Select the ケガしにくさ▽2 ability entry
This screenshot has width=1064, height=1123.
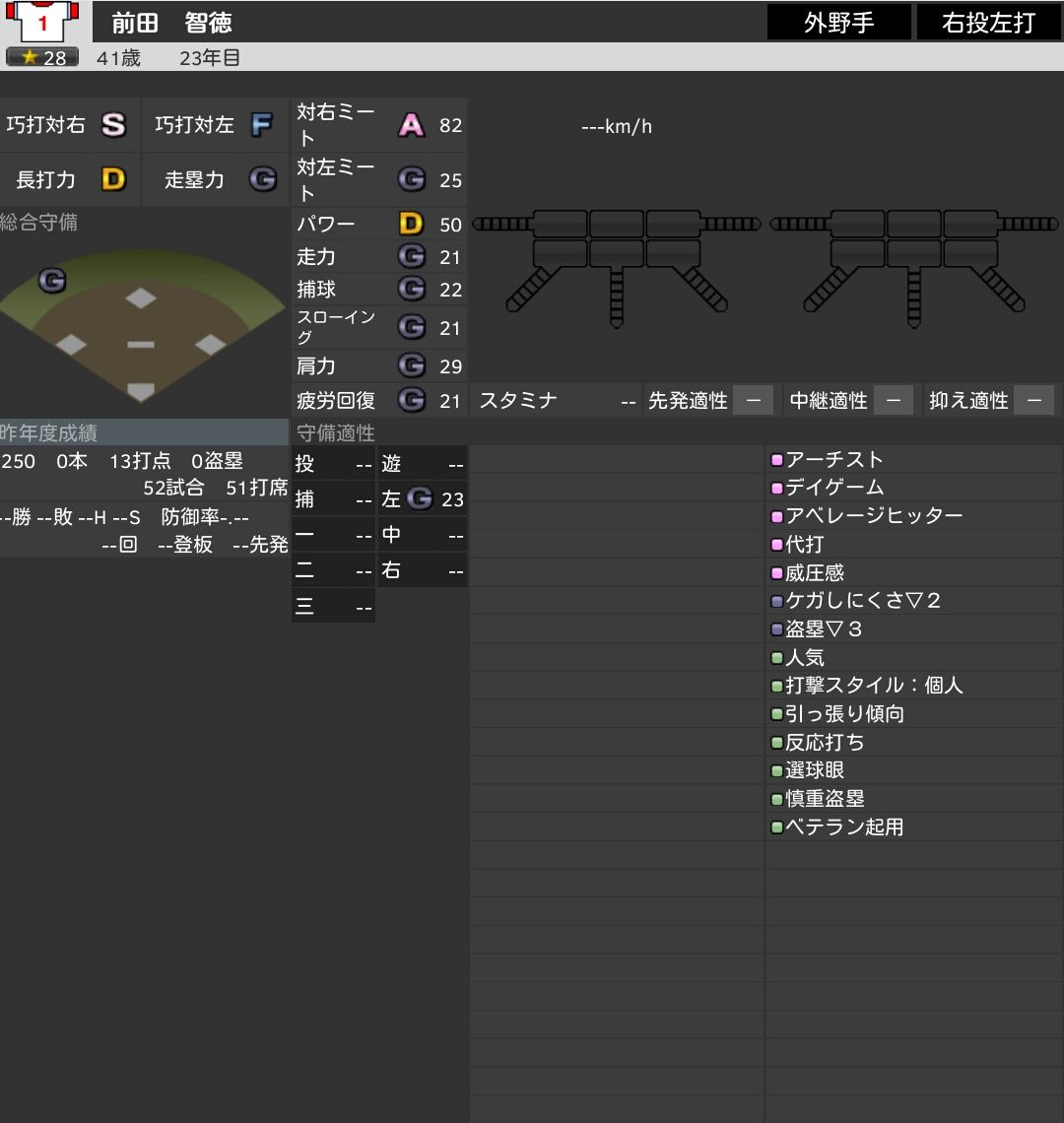(862, 600)
